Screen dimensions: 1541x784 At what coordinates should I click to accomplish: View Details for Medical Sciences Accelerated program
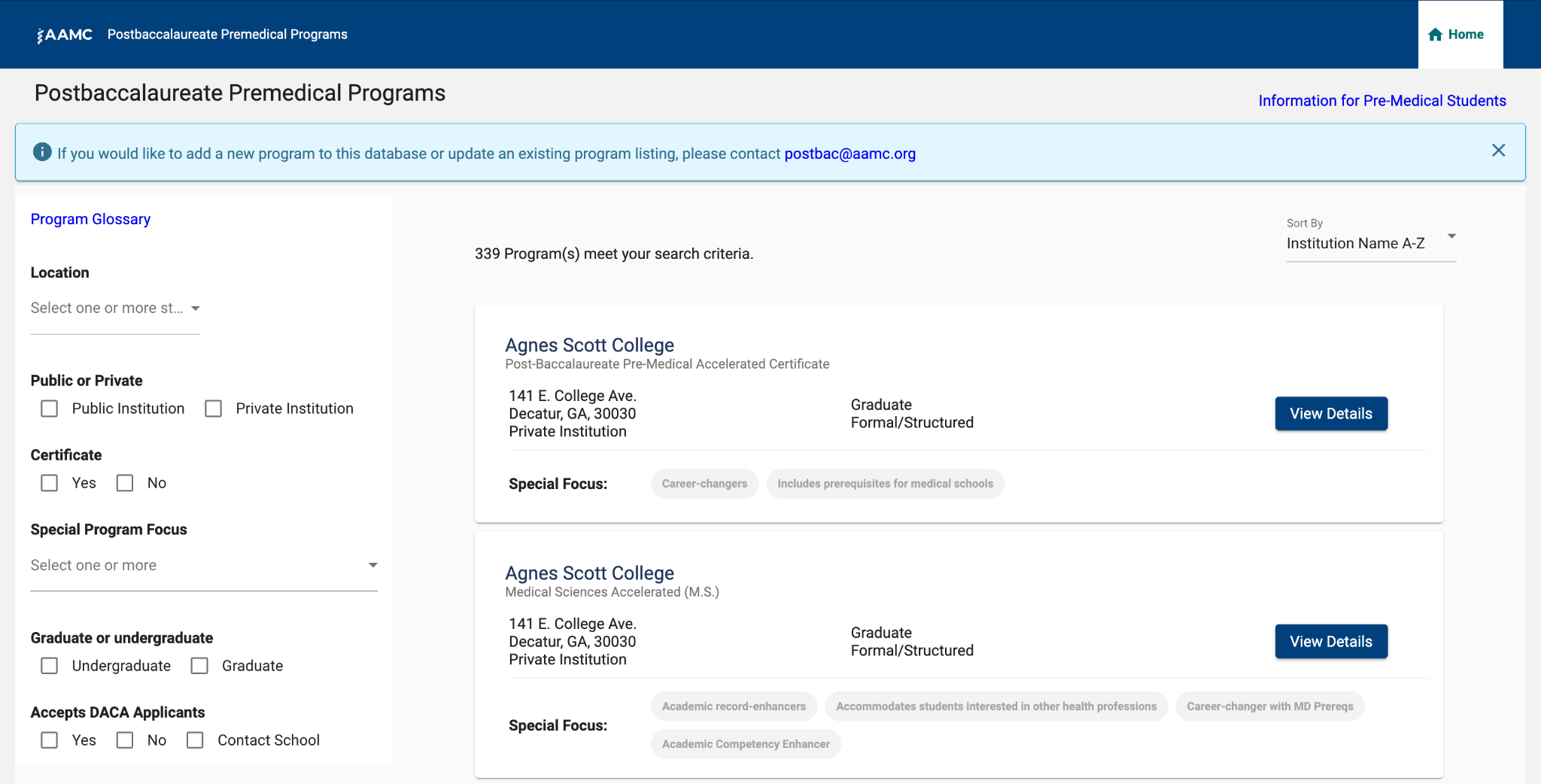(1330, 641)
